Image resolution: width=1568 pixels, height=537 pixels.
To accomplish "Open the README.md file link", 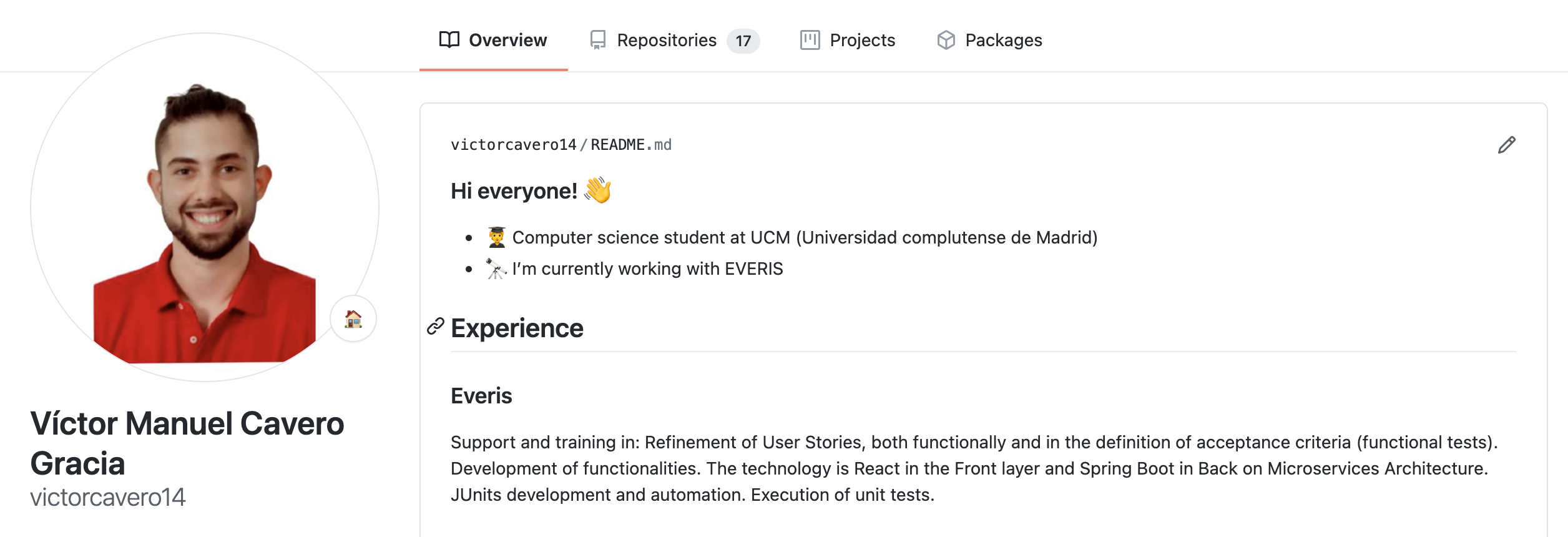I will click(x=631, y=145).
